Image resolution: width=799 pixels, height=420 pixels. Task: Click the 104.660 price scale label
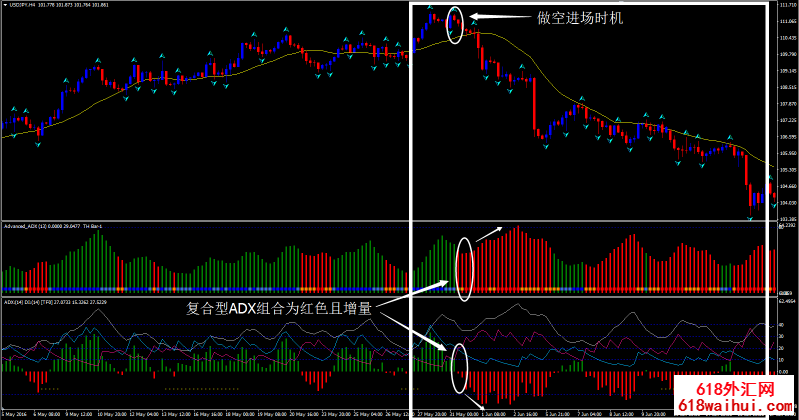coord(788,186)
